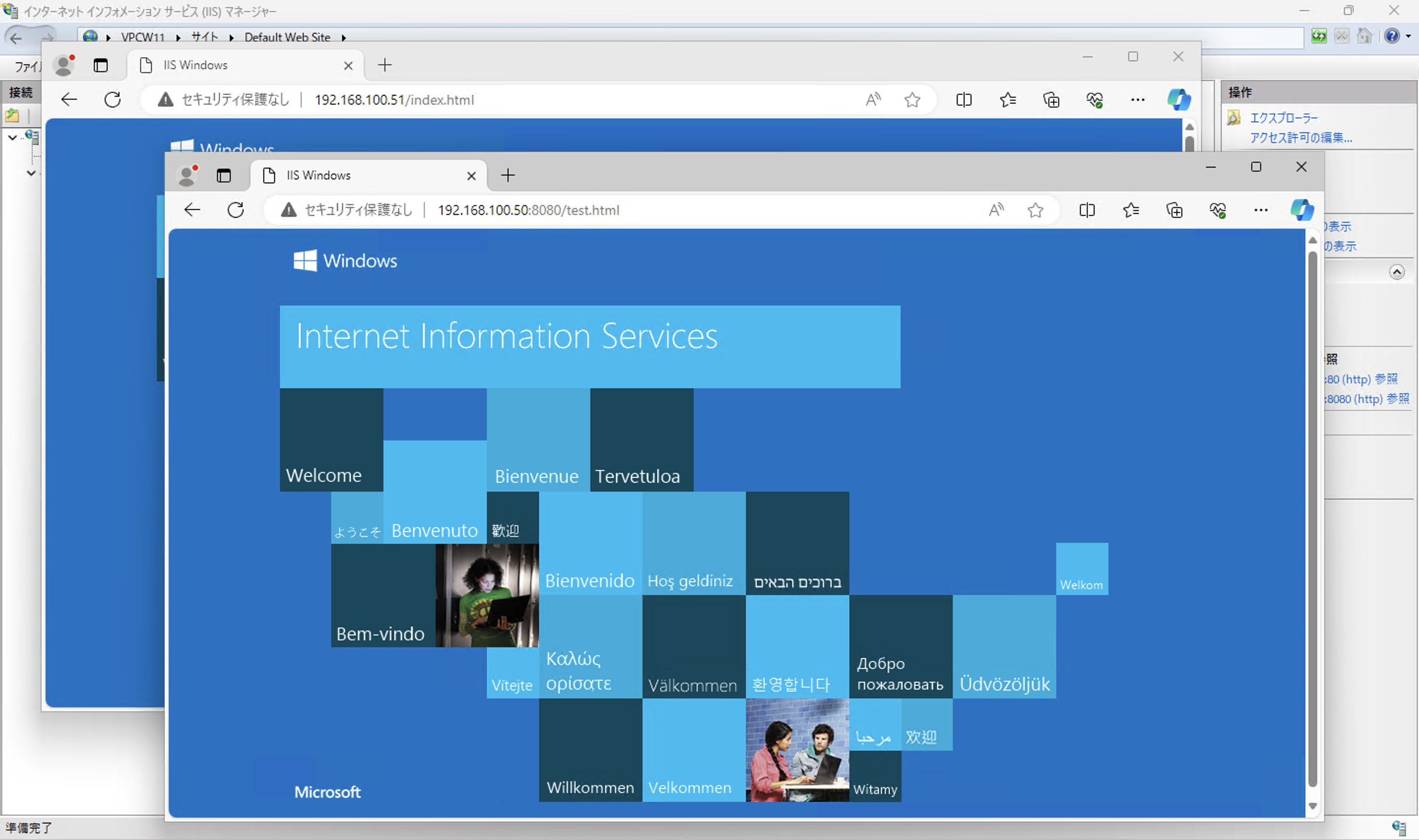Browse :80 (http) 参照 link
Image resolution: width=1419 pixels, height=840 pixels.
[x=1361, y=379]
